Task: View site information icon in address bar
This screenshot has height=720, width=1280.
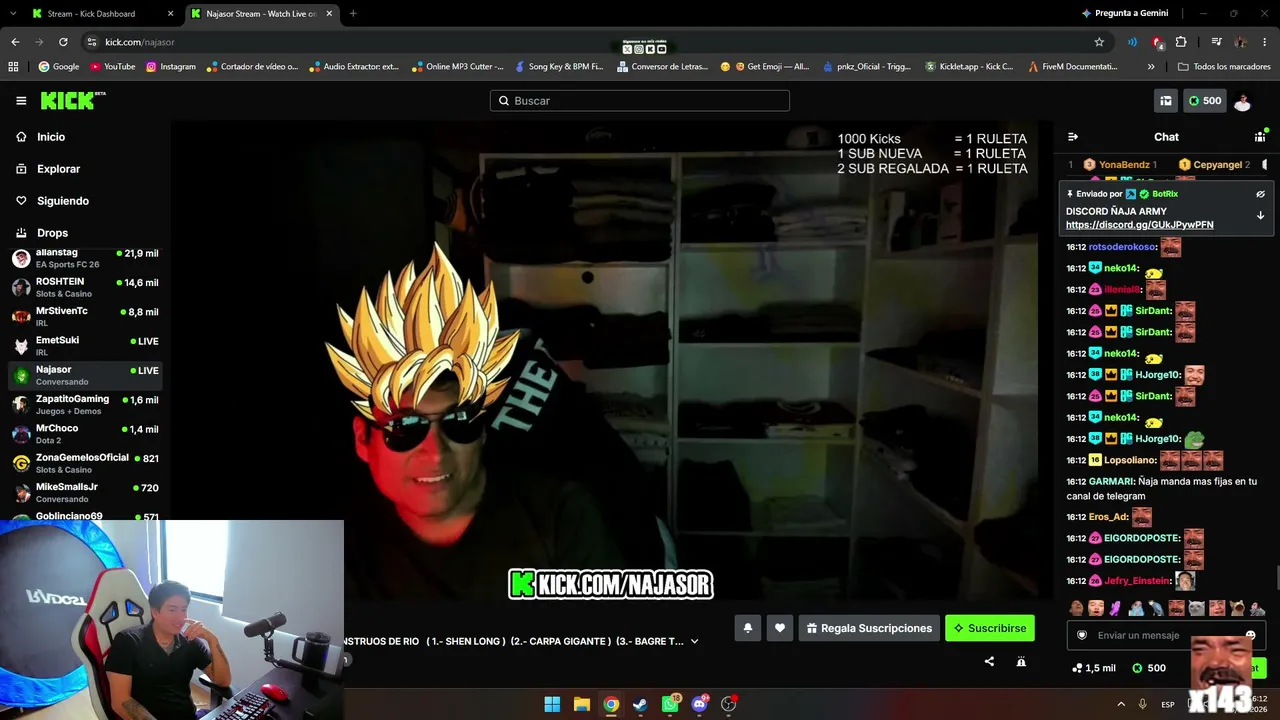Action: point(92,42)
